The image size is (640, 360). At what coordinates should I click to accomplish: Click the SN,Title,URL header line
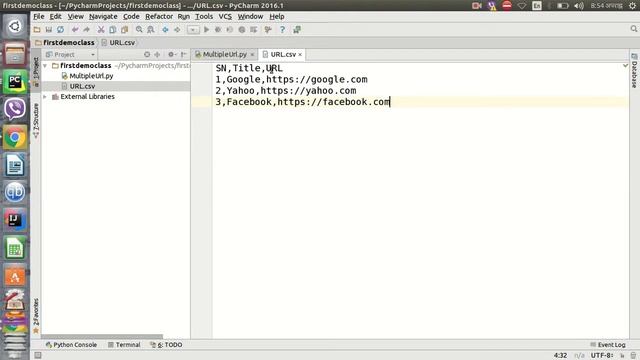pyautogui.click(x=249, y=68)
